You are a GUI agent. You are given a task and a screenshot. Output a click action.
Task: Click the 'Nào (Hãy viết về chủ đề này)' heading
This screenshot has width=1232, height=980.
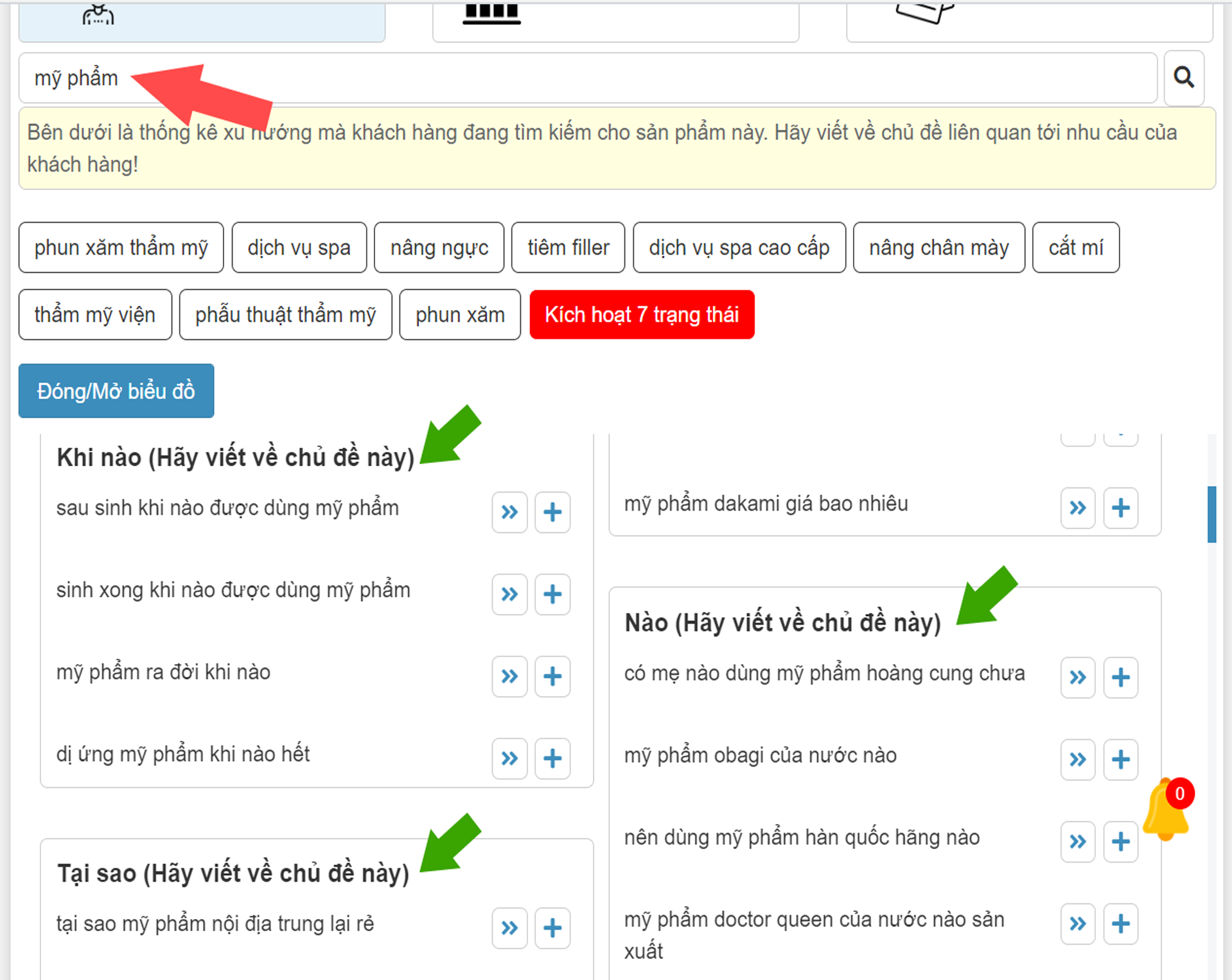782,623
